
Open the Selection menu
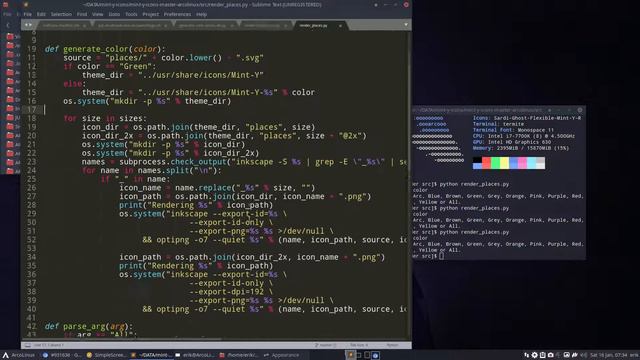[61, 14]
